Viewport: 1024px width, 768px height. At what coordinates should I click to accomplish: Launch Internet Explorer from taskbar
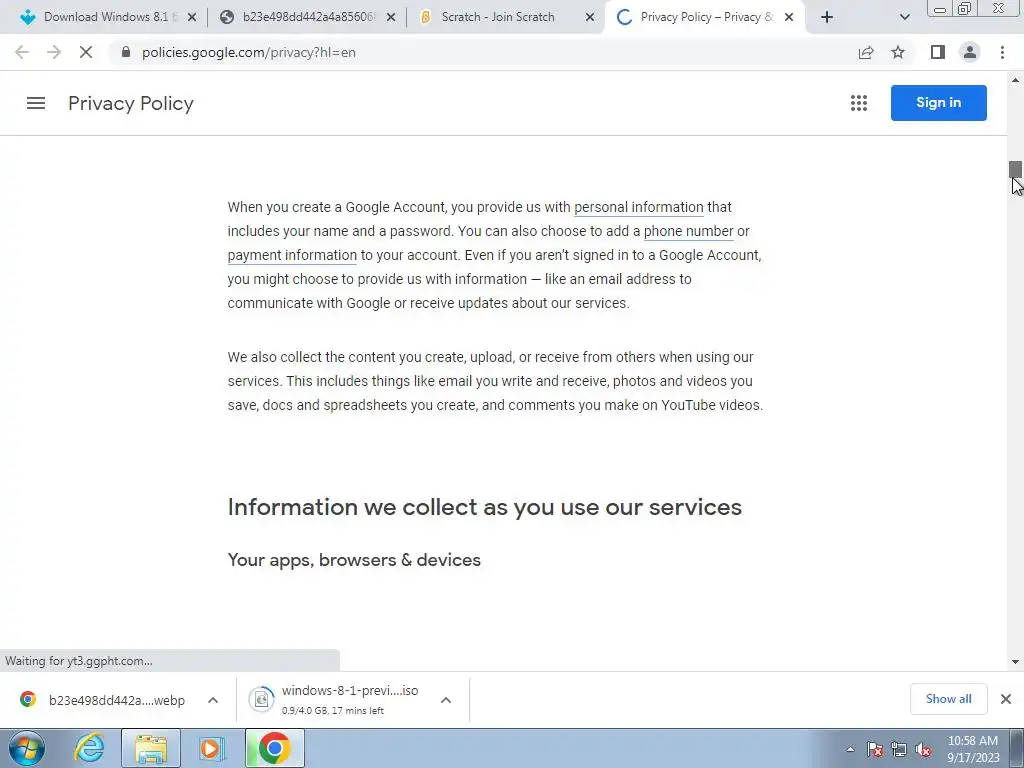[89, 748]
